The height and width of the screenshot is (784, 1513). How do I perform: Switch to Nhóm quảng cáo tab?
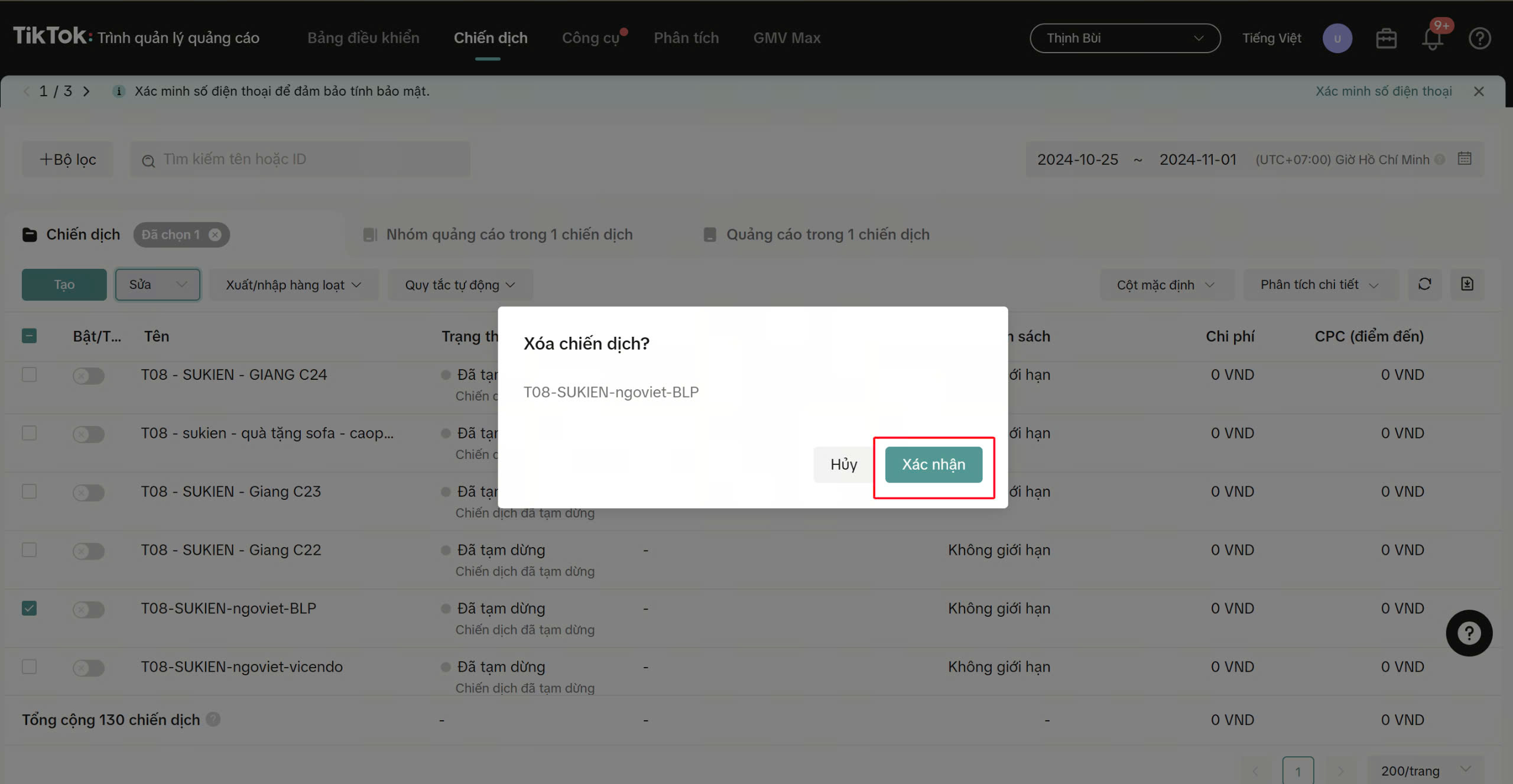pos(509,235)
